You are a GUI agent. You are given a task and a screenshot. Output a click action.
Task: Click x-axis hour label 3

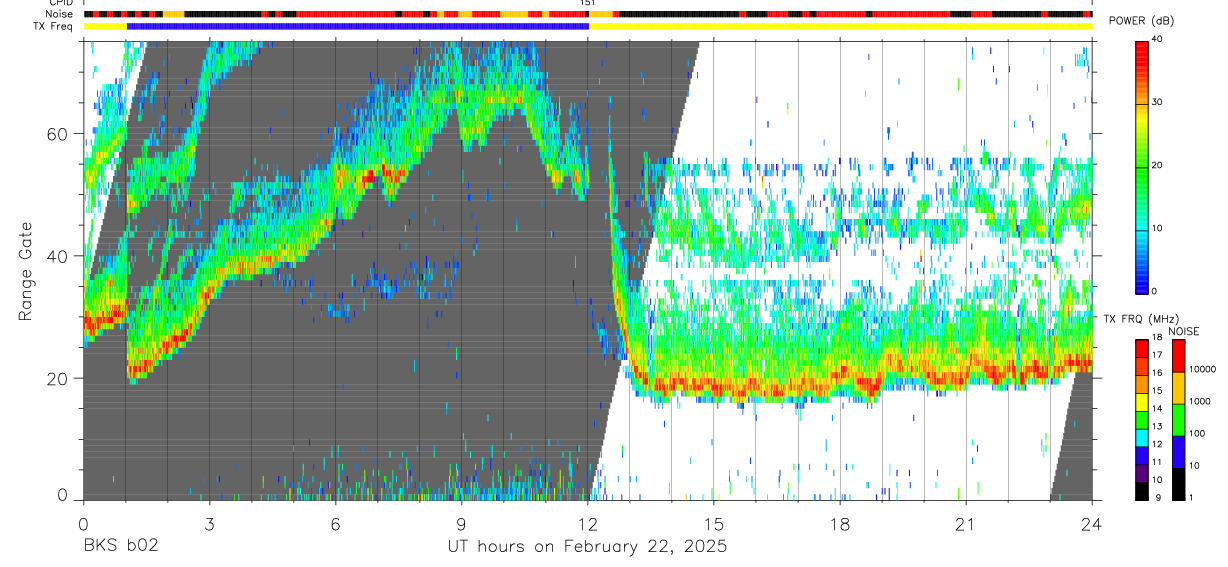click(x=209, y=524)
